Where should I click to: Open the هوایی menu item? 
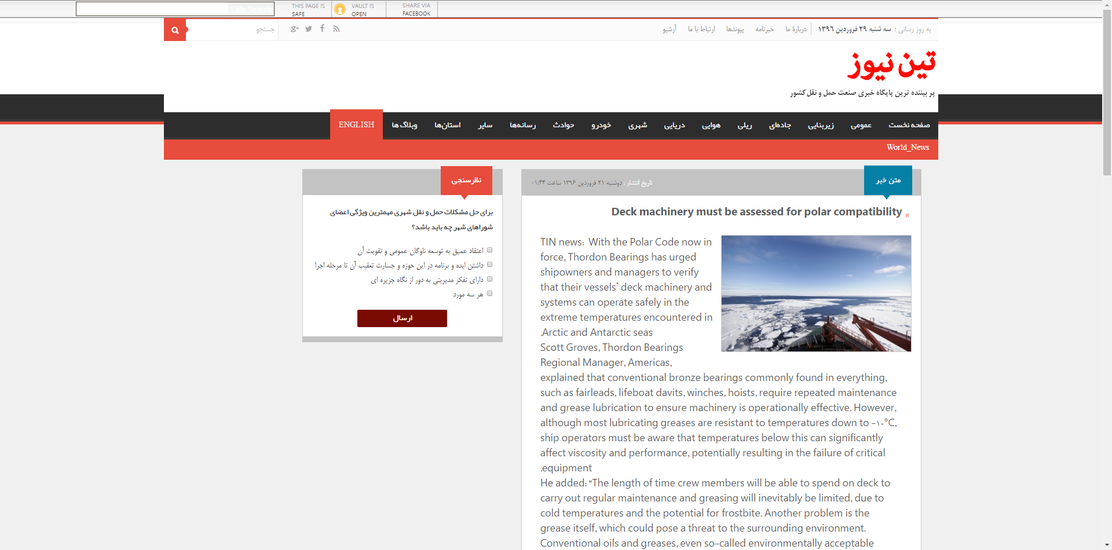711,125
